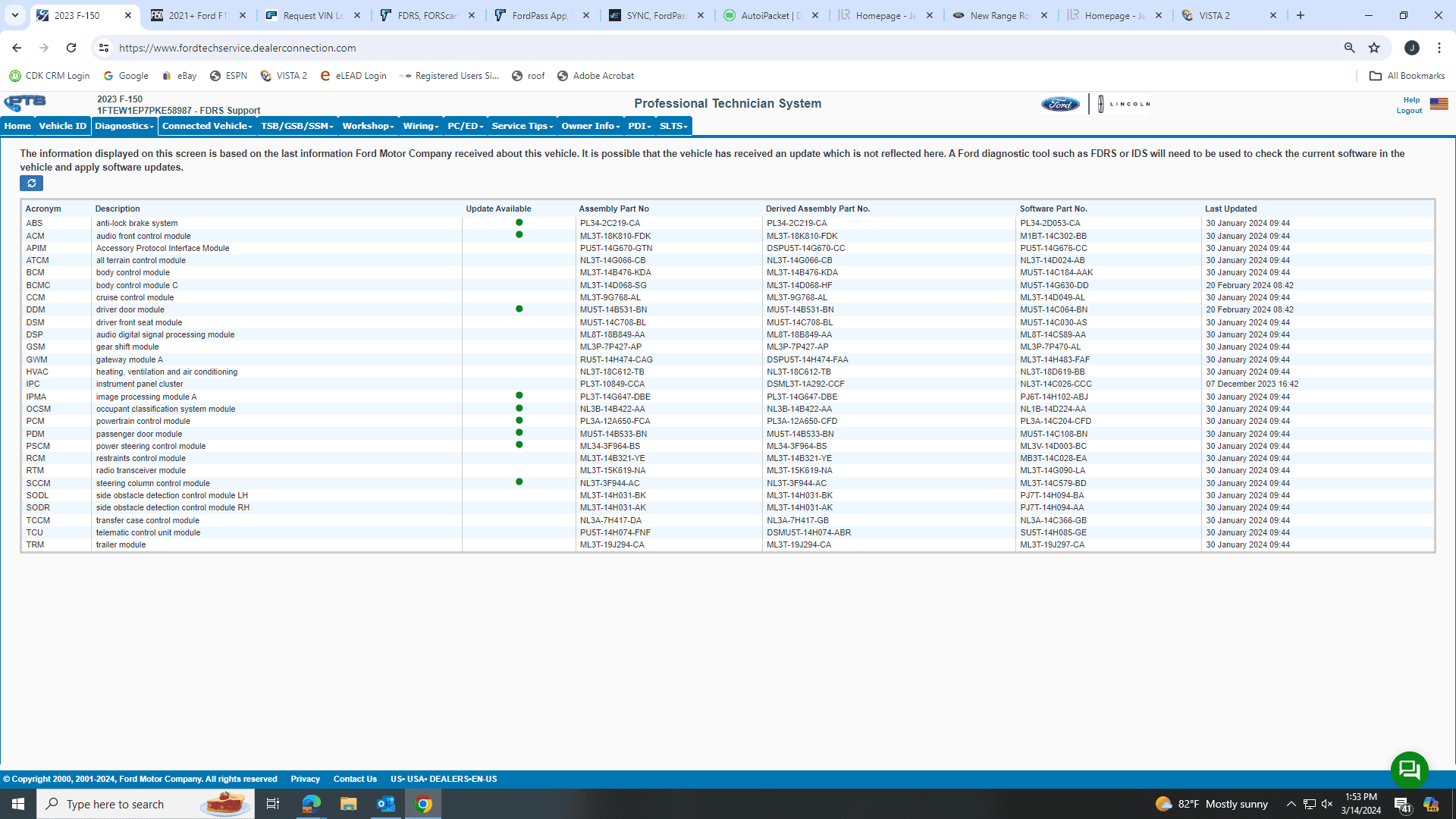Bookmark this page with the star icon
Image resolution: width=1456 pixels, height=819 pixels.
(1374, 48)
